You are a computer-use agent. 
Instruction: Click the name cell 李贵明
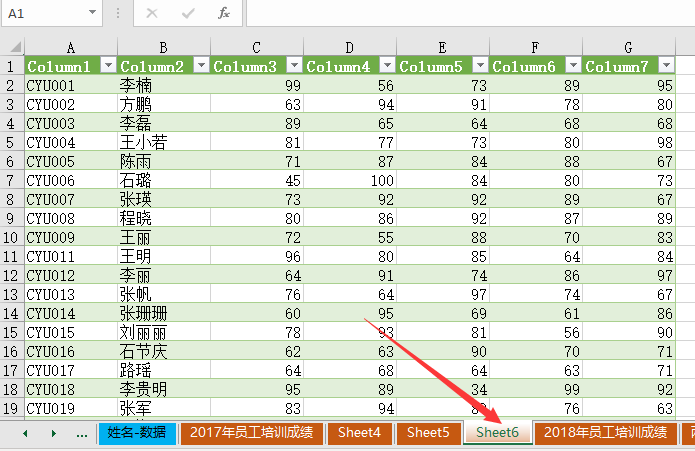pos(164,389)
